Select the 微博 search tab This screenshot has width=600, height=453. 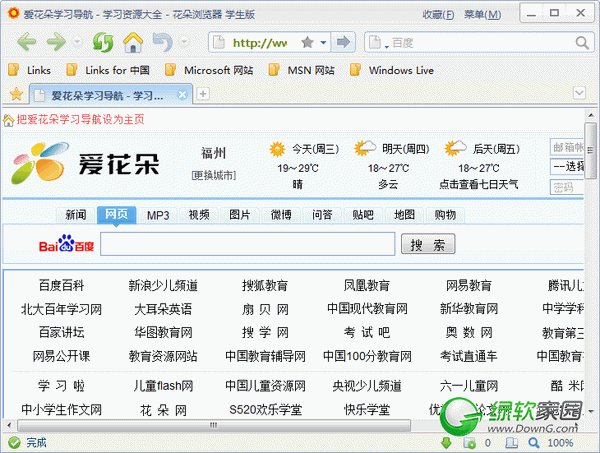point(281,215)
